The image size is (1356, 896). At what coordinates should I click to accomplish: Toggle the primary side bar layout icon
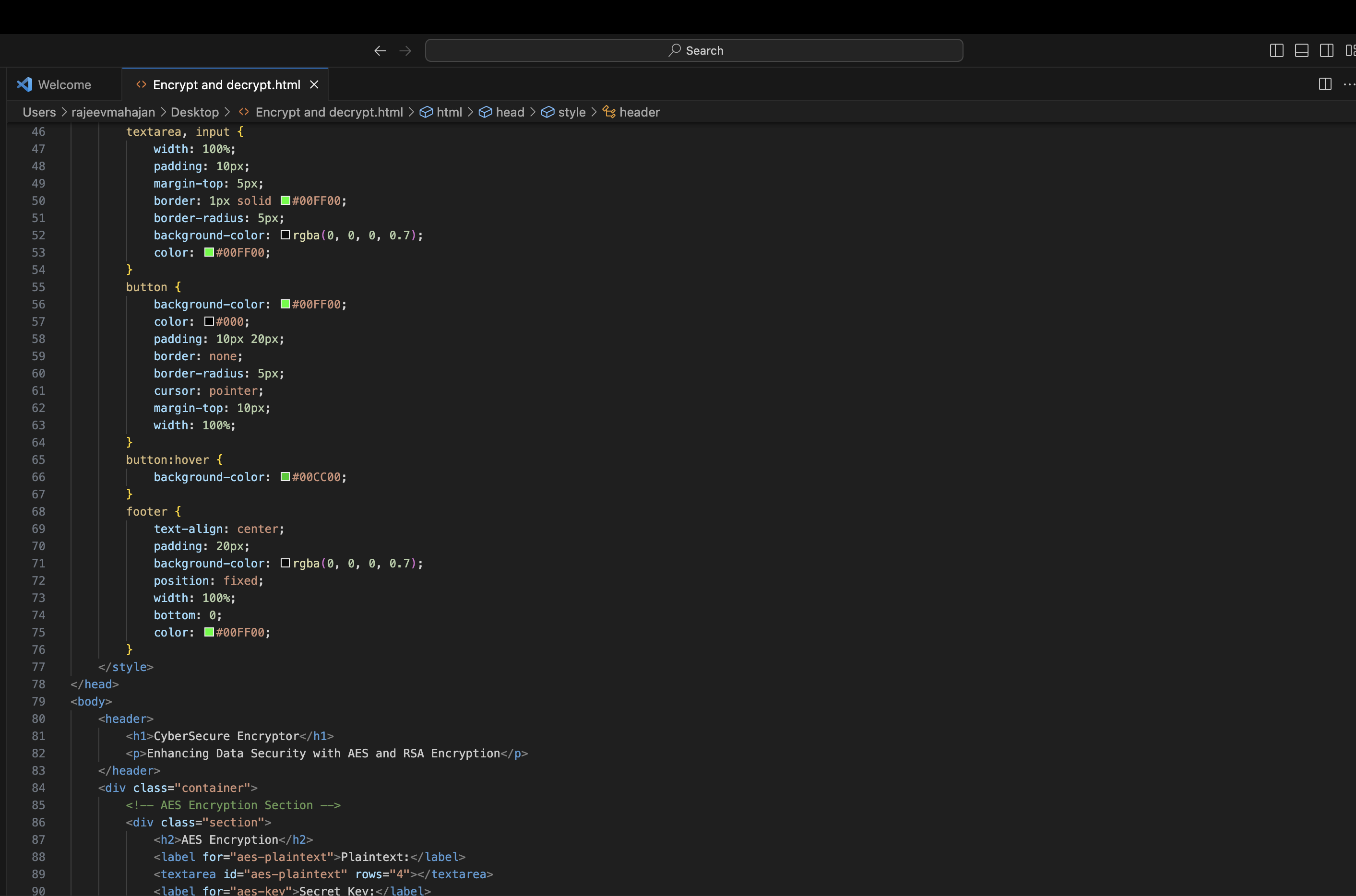tap(1276, 50)
